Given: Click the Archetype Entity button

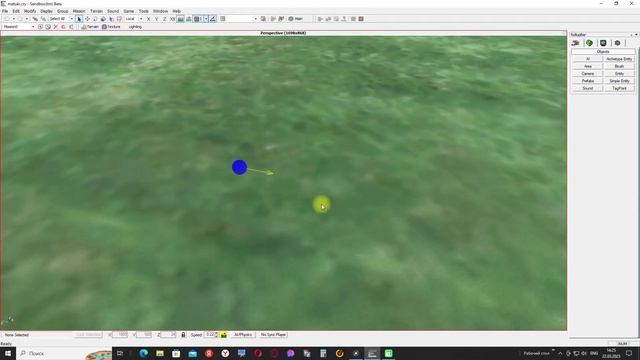Looking at the screenshot, I should [x=619, y=59].
